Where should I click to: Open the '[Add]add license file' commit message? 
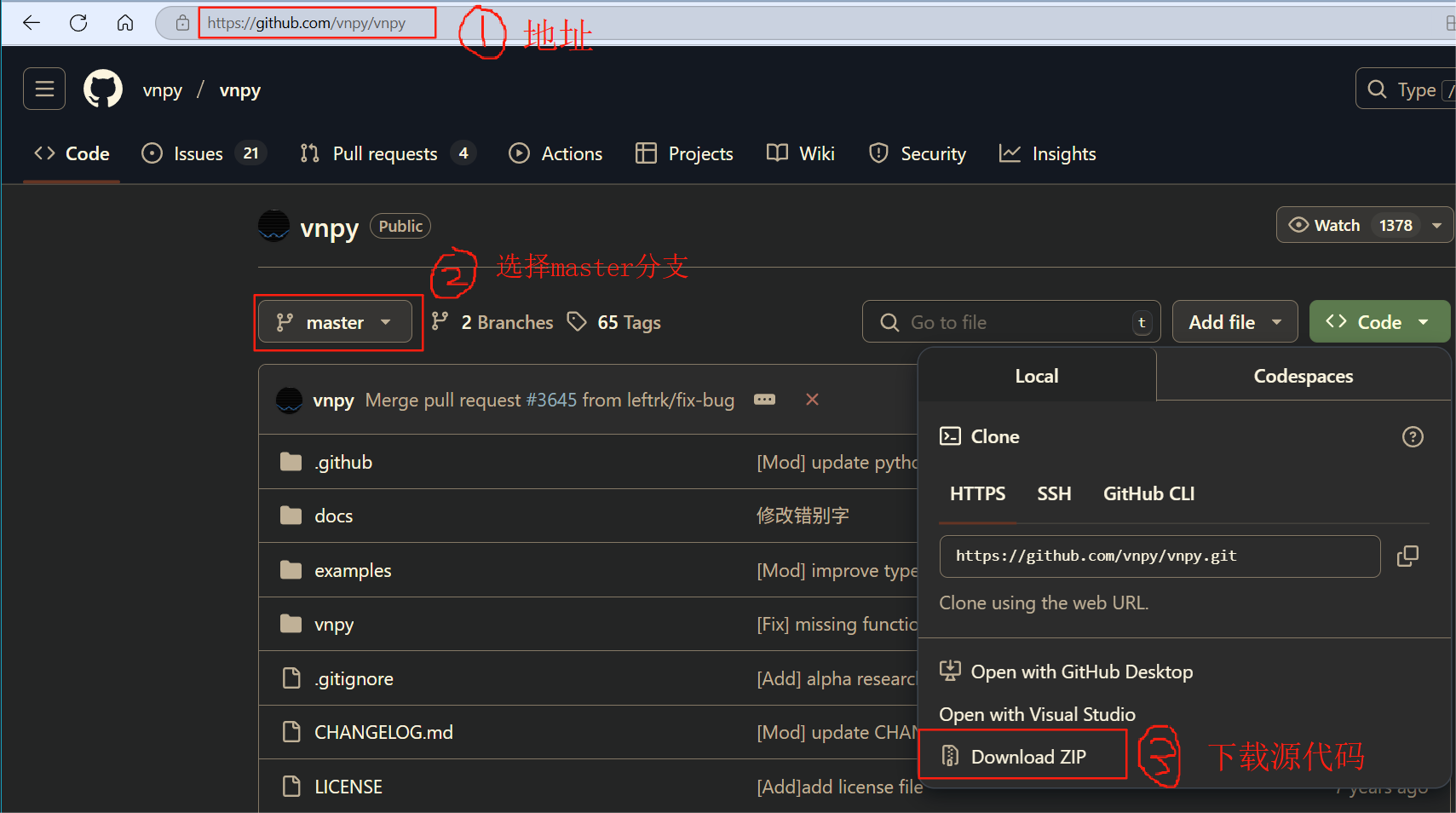[x=839, y=787]
